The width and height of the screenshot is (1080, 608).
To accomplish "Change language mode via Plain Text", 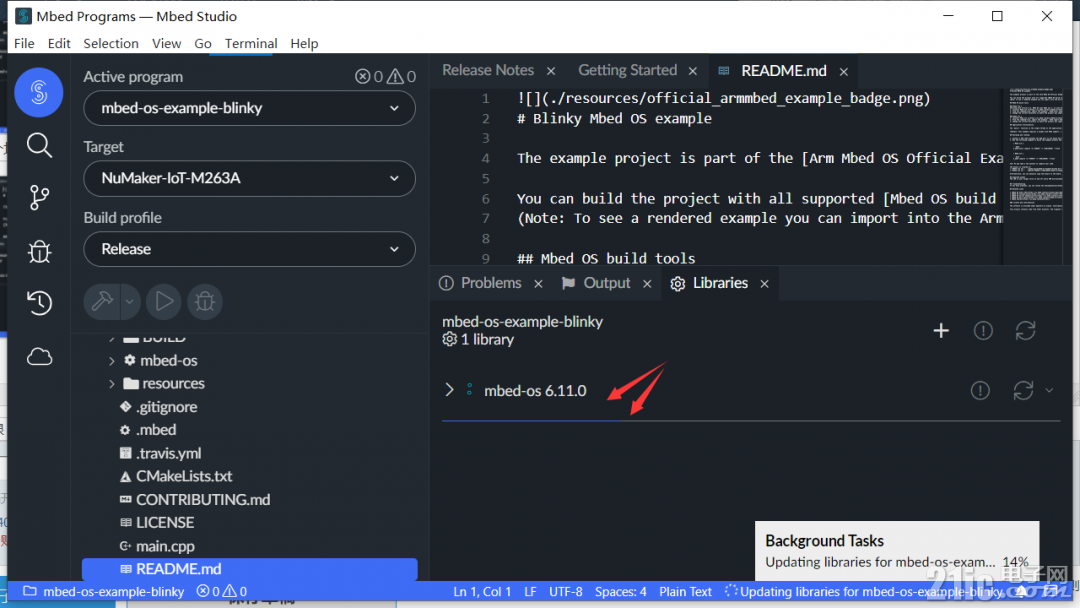I will [685, 591].
